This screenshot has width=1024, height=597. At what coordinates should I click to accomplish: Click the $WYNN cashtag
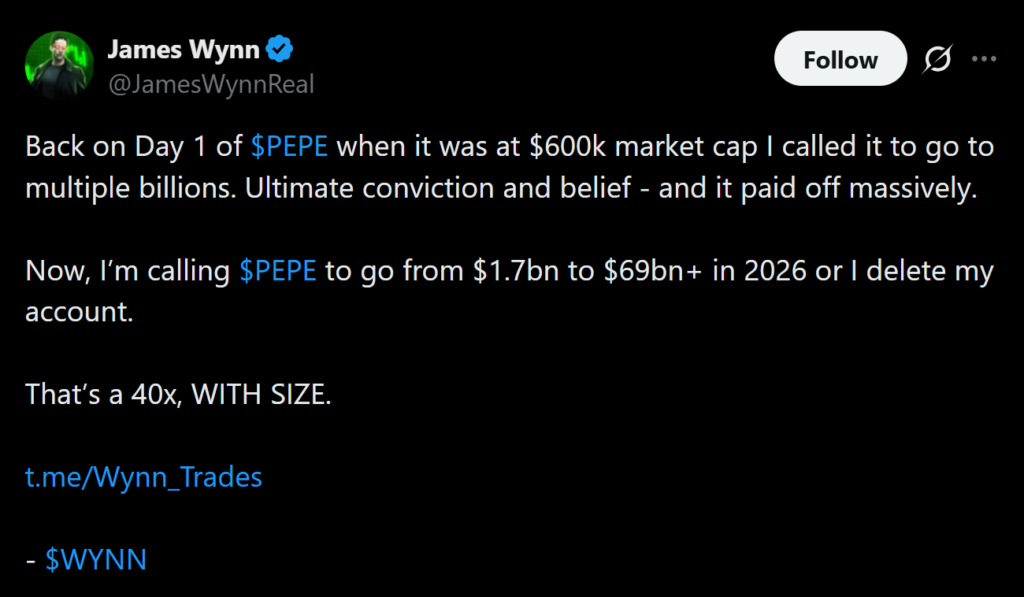(x=96, y=560)
